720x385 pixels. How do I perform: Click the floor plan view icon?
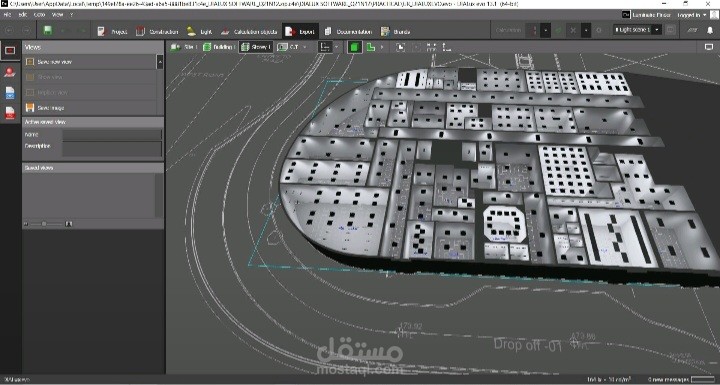click(x=325, y=47)
